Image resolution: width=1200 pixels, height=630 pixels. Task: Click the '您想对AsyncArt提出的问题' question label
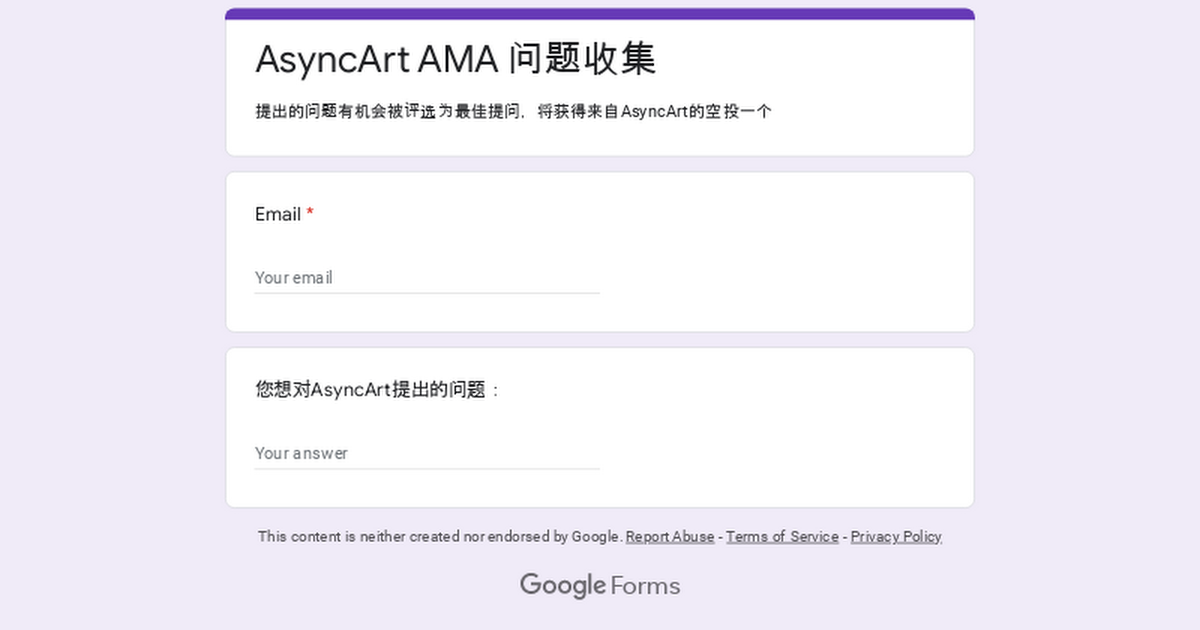(x=377, y=390)
